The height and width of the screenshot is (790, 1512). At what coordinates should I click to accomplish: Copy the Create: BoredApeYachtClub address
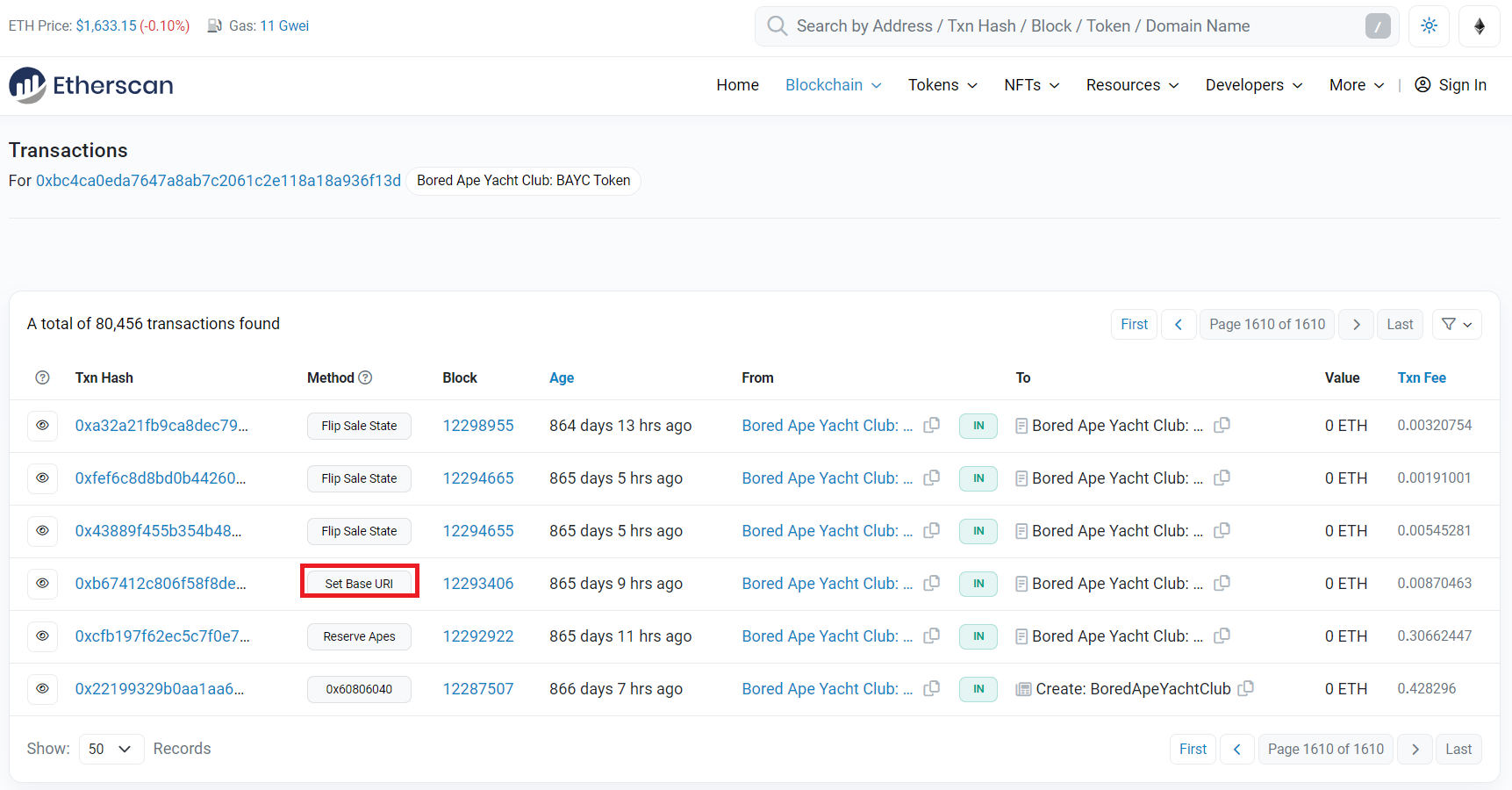(x=1245, y=688)
